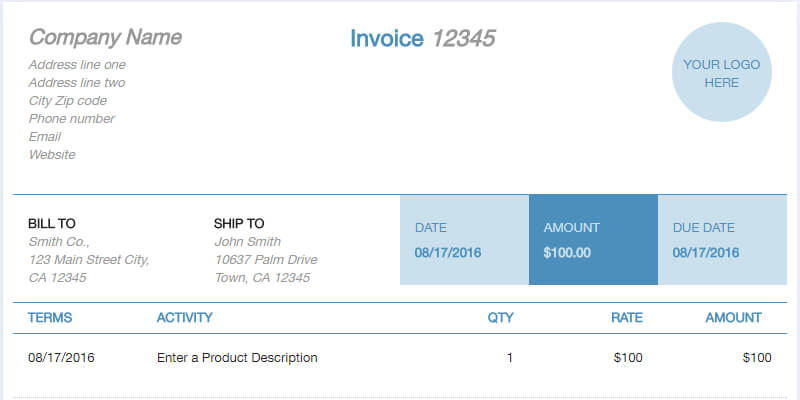Edit Enter a Product Description cell
This screenshot has height=400, width=800.
tap(237, 358)
